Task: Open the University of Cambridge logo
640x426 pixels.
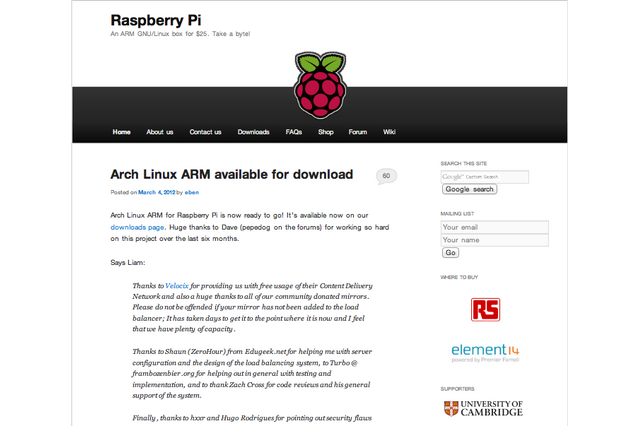Action: [x=483, y=408]
